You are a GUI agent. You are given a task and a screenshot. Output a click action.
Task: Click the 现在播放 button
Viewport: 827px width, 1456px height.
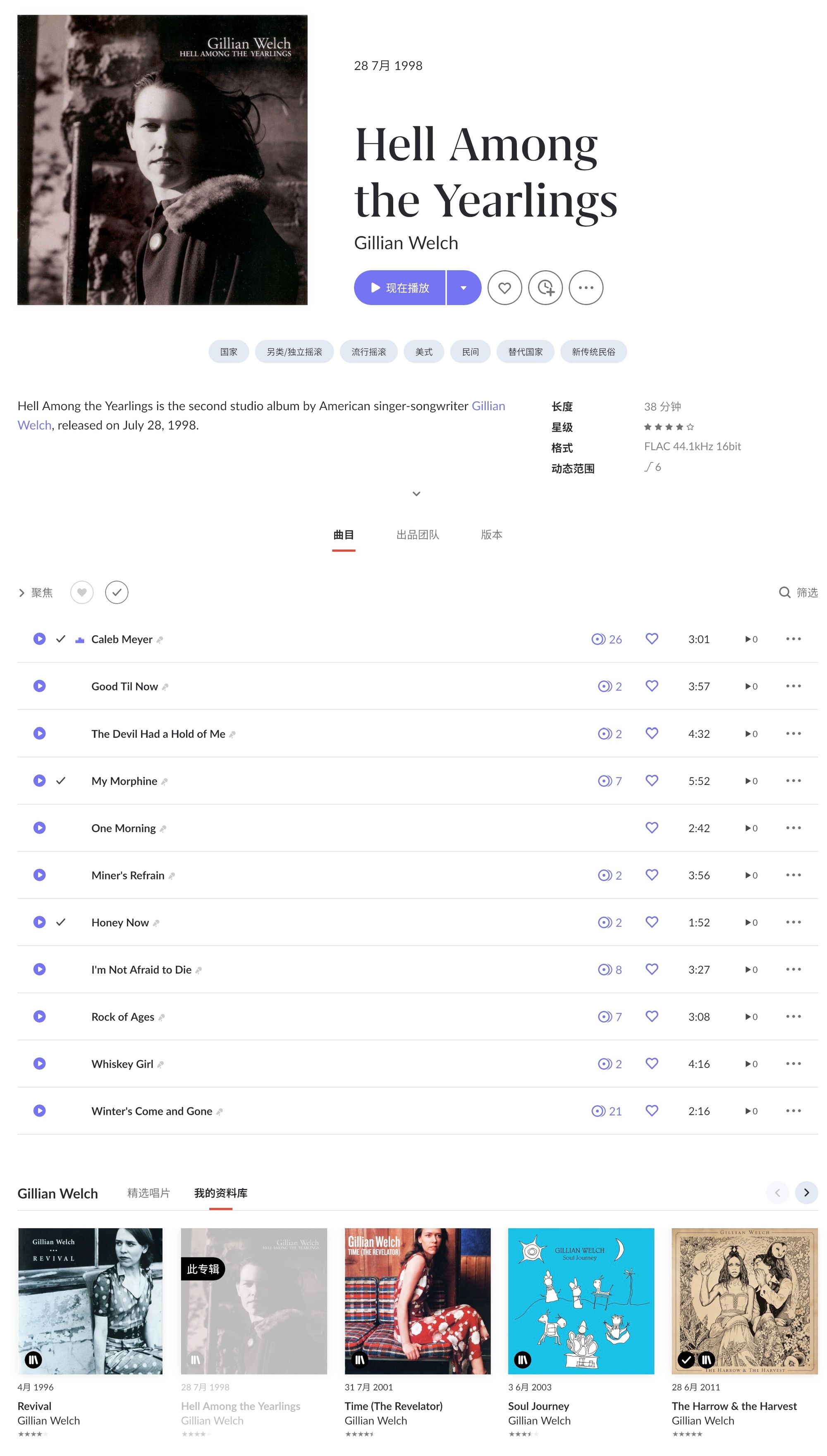point(399,287)
